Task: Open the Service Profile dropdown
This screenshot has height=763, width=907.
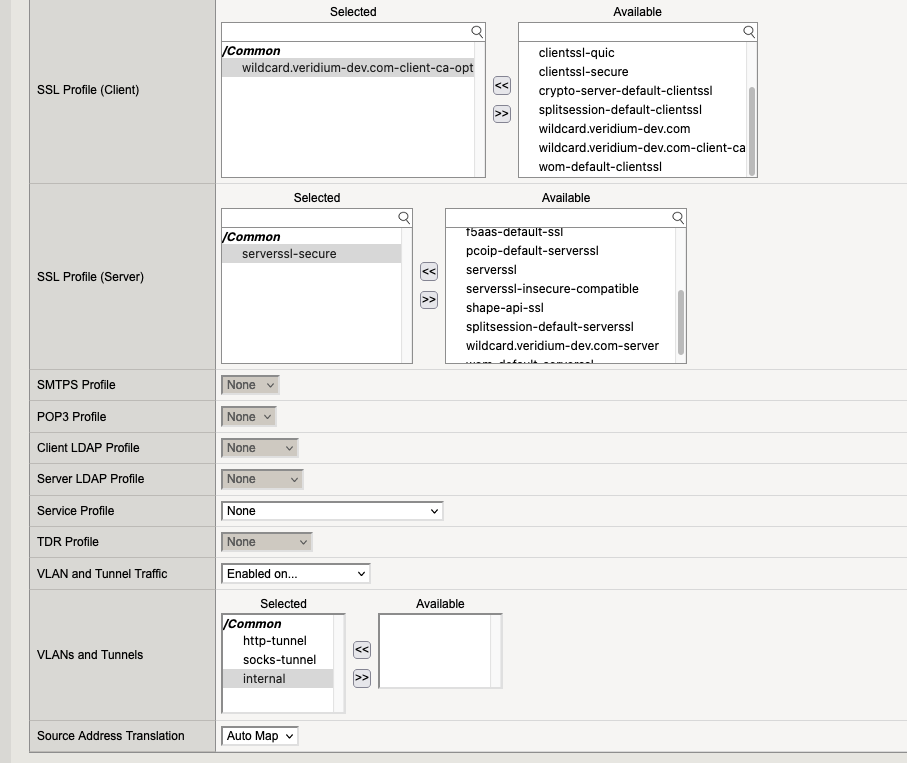Action: pos(331,511)
